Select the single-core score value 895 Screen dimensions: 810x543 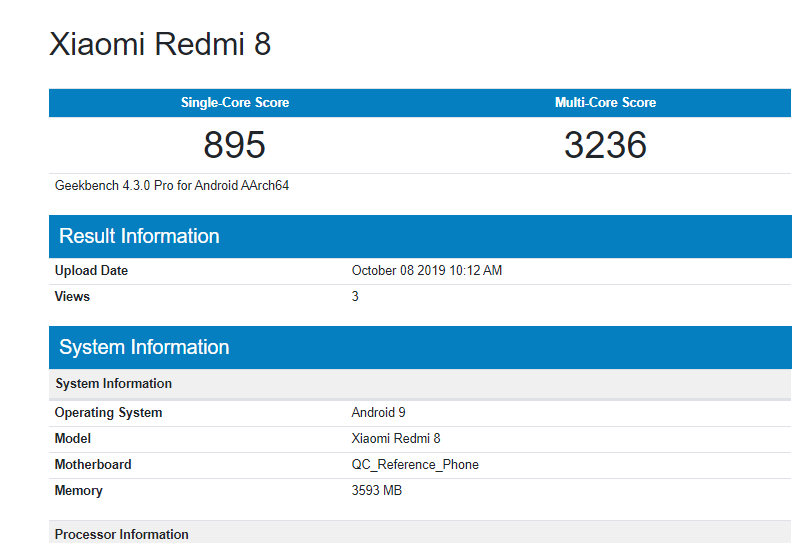(235, 146)
